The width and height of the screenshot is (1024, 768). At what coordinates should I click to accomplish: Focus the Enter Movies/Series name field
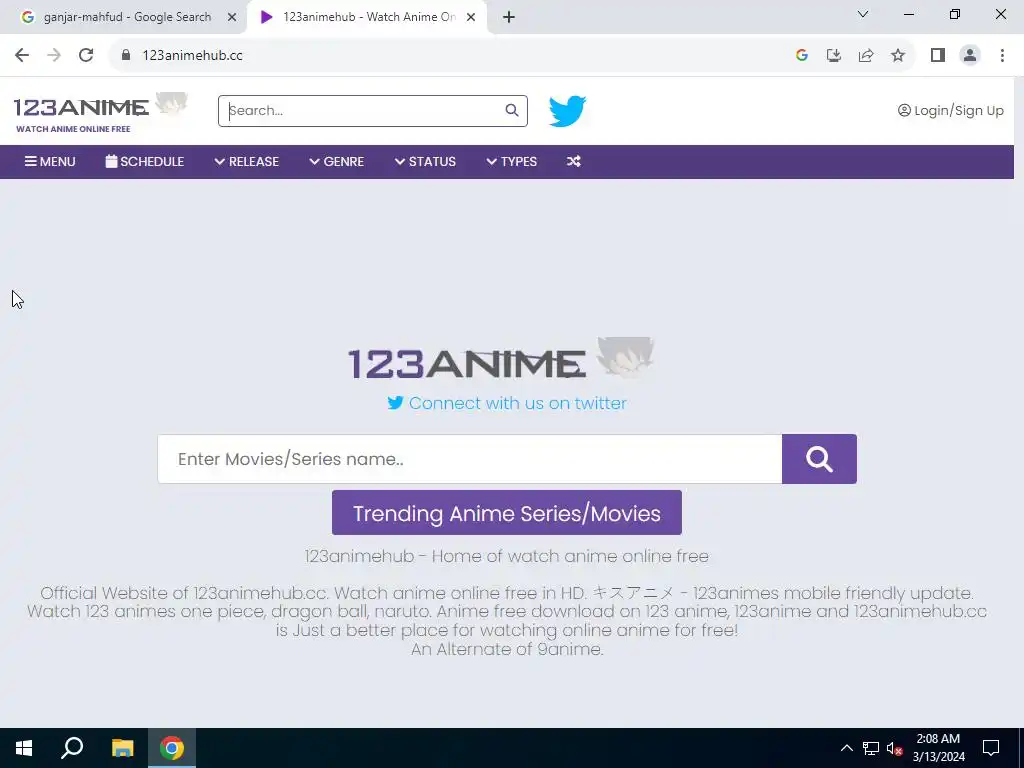[x=470, y=459]
